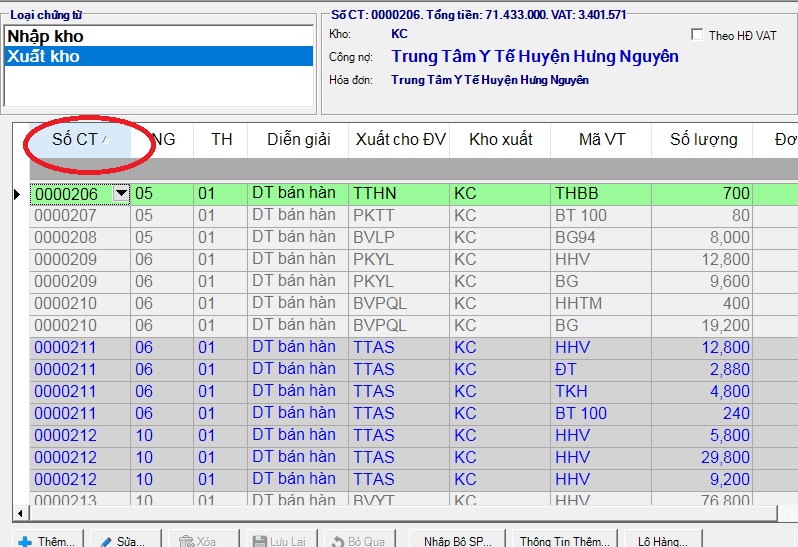Click the 'Lưu Lại' save button
This screenshot has width=798, height=547.
(282, 540)
